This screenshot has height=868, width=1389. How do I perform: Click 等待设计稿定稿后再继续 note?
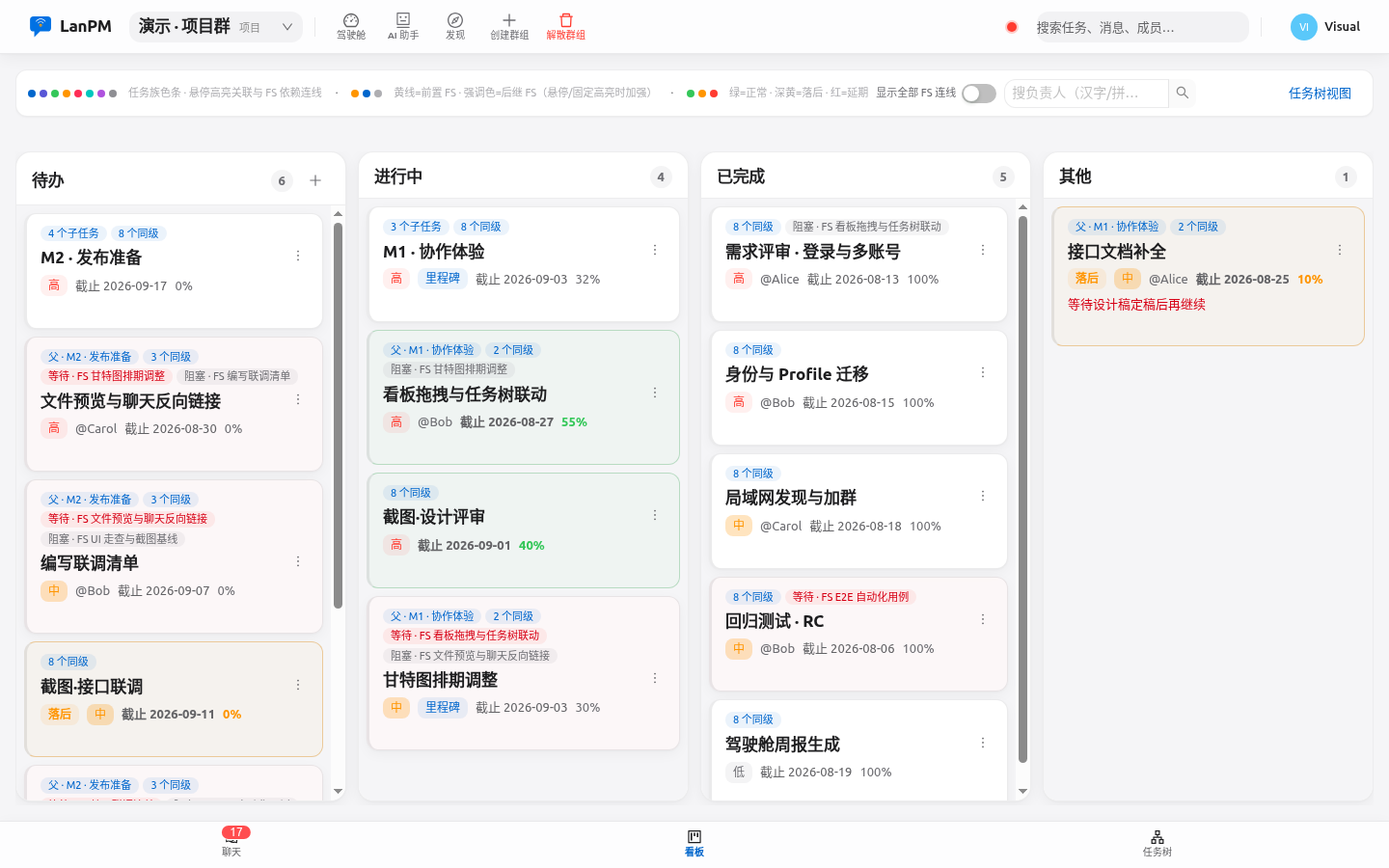pyautogui.click(x=1136, y=305)
